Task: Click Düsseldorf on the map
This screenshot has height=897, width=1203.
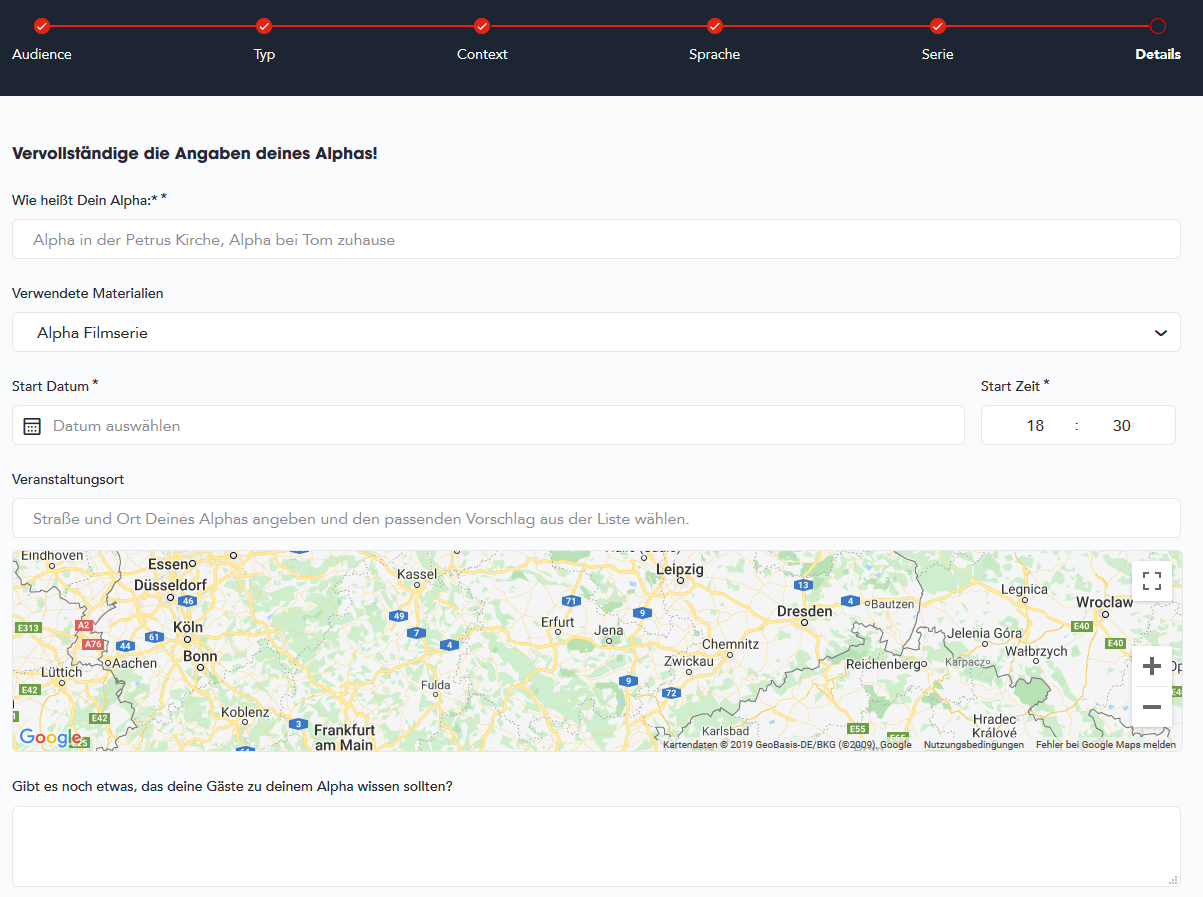Action: click(170, 584)
